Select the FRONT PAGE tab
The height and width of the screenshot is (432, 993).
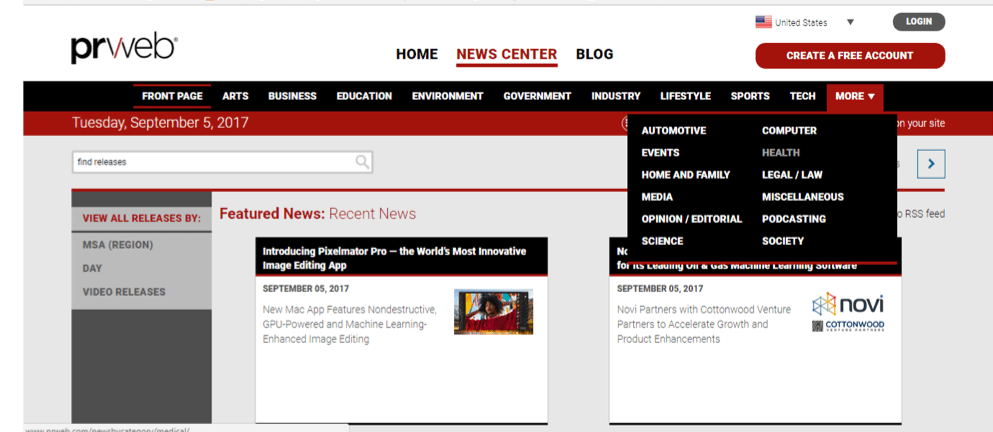[x=172, y=96]
